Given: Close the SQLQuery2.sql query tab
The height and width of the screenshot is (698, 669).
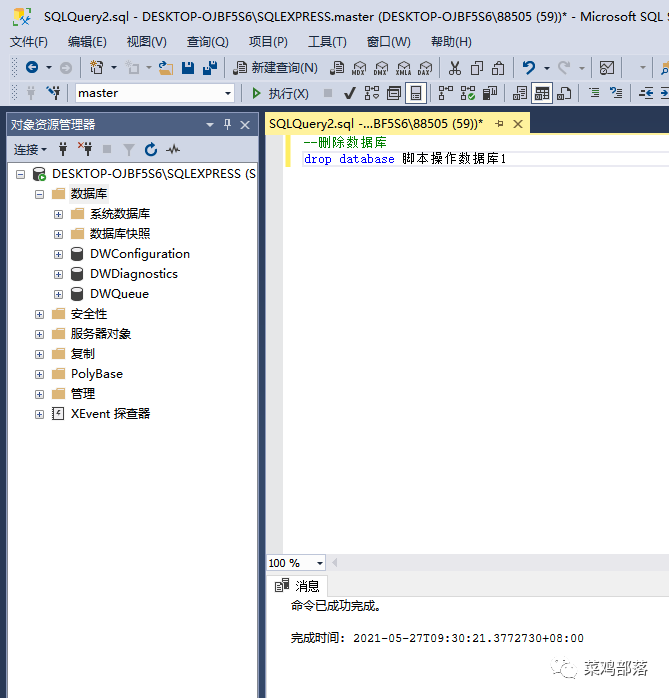Looking at the screenshot, I should point(518,124).
